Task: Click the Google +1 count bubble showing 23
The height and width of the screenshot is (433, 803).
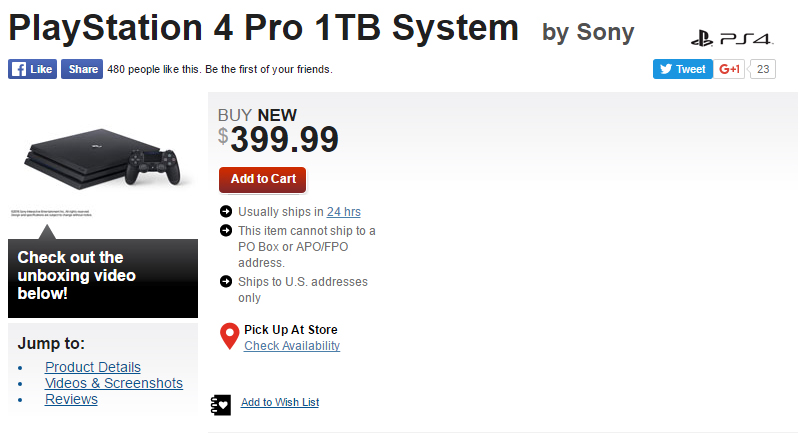Action: (x=763, y=69)
